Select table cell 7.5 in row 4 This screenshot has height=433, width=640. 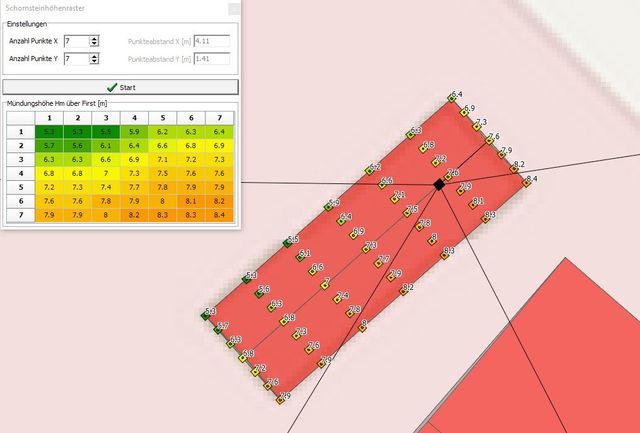[x=162, y=173]
